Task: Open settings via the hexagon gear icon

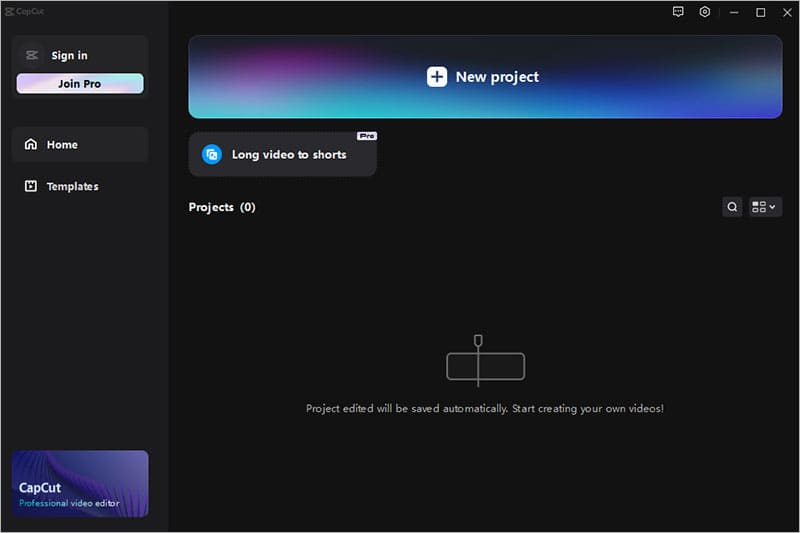Action: click(x=705, y=12)
